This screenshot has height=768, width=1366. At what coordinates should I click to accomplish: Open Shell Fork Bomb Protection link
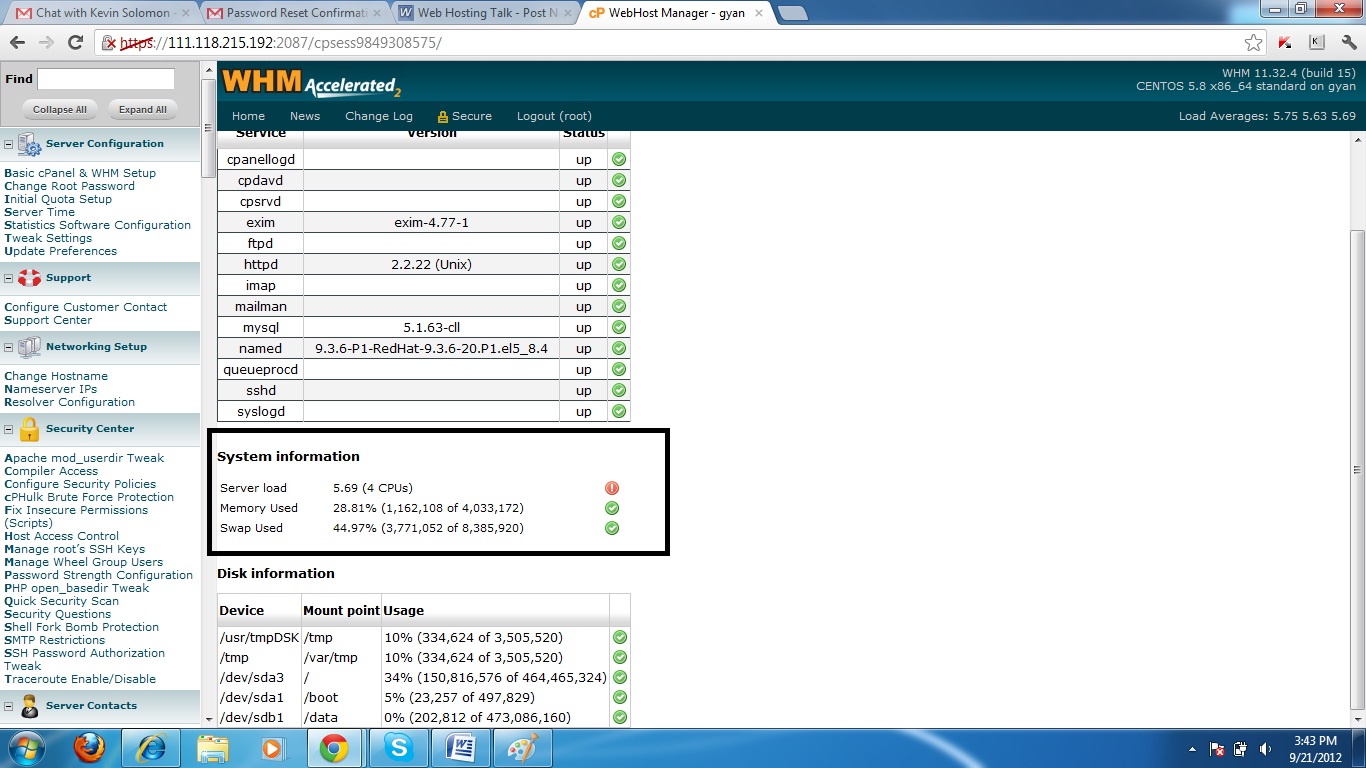point(81,627)
